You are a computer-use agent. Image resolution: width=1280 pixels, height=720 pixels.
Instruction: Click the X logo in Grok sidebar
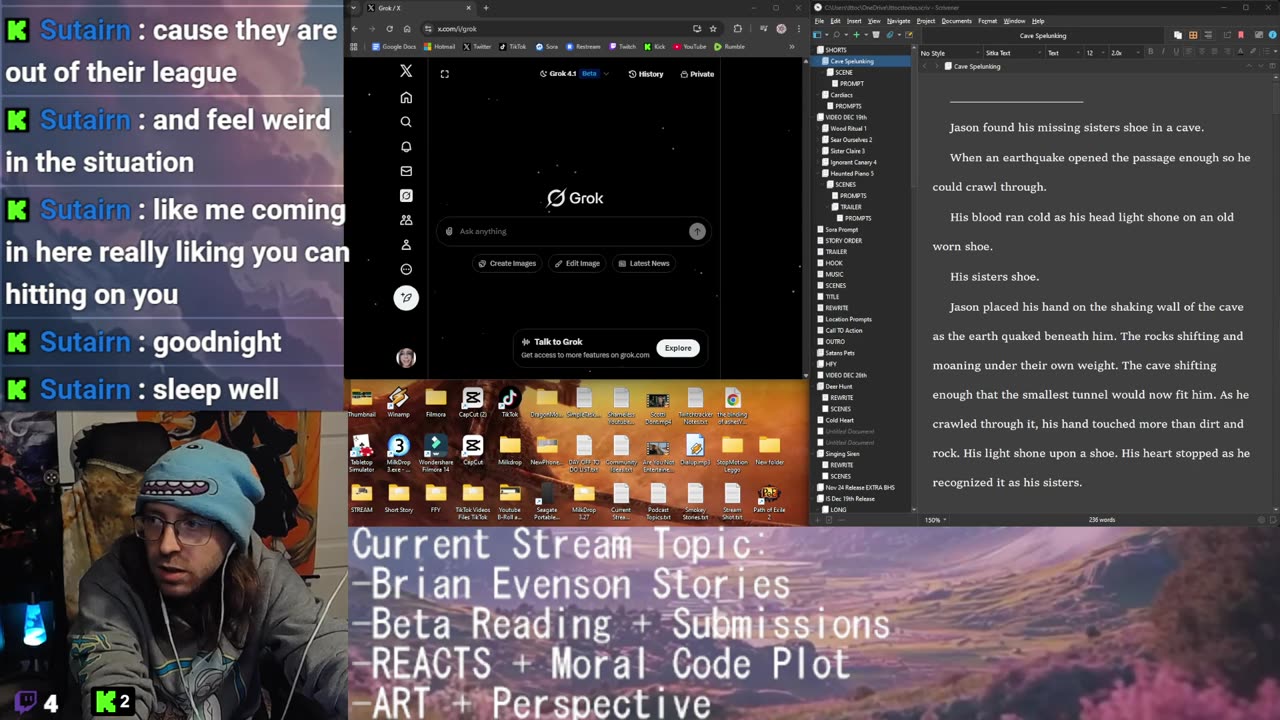pyautogui.click(x=406, y=71)
